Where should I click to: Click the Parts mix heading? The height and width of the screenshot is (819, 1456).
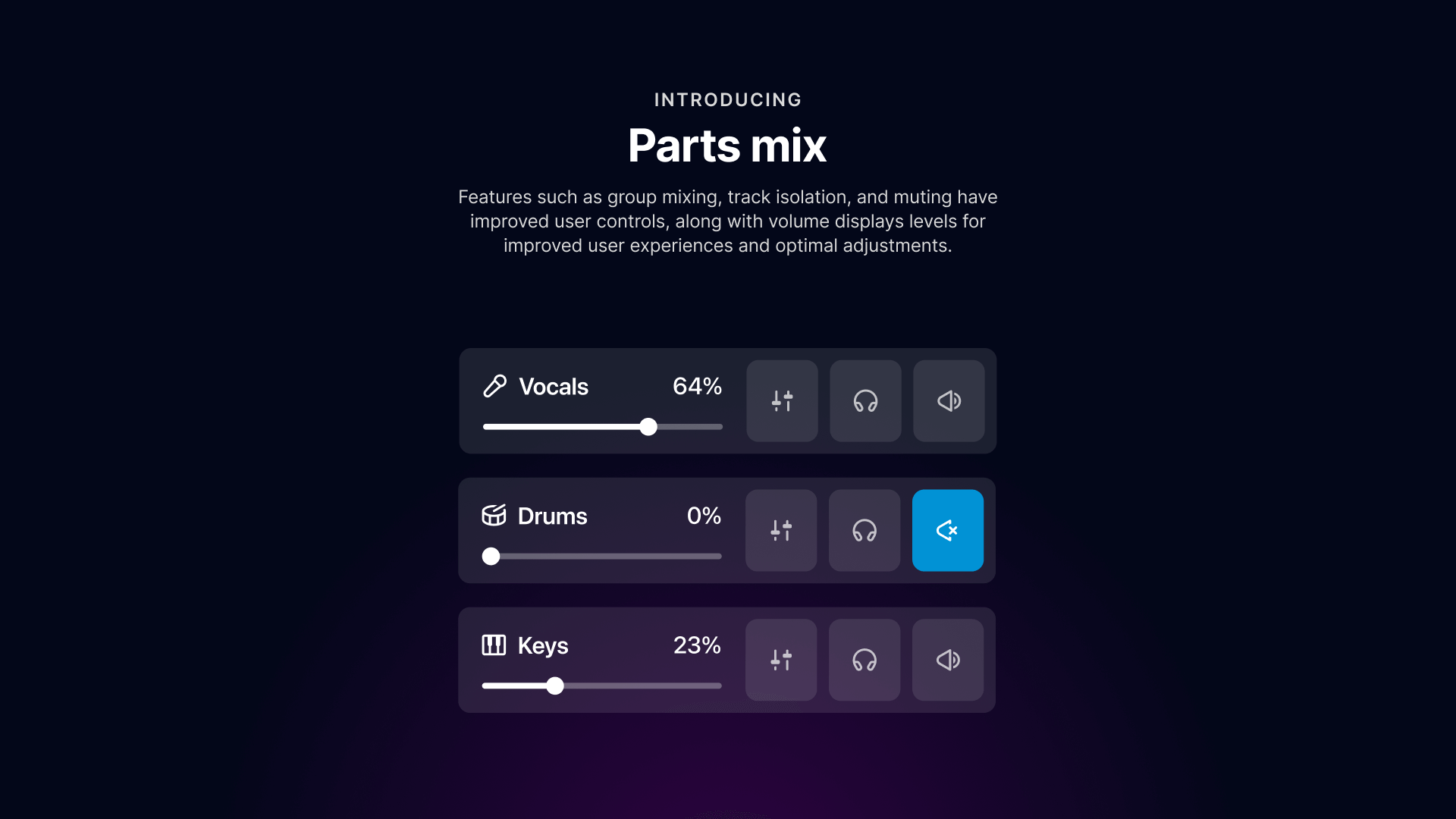727,145
